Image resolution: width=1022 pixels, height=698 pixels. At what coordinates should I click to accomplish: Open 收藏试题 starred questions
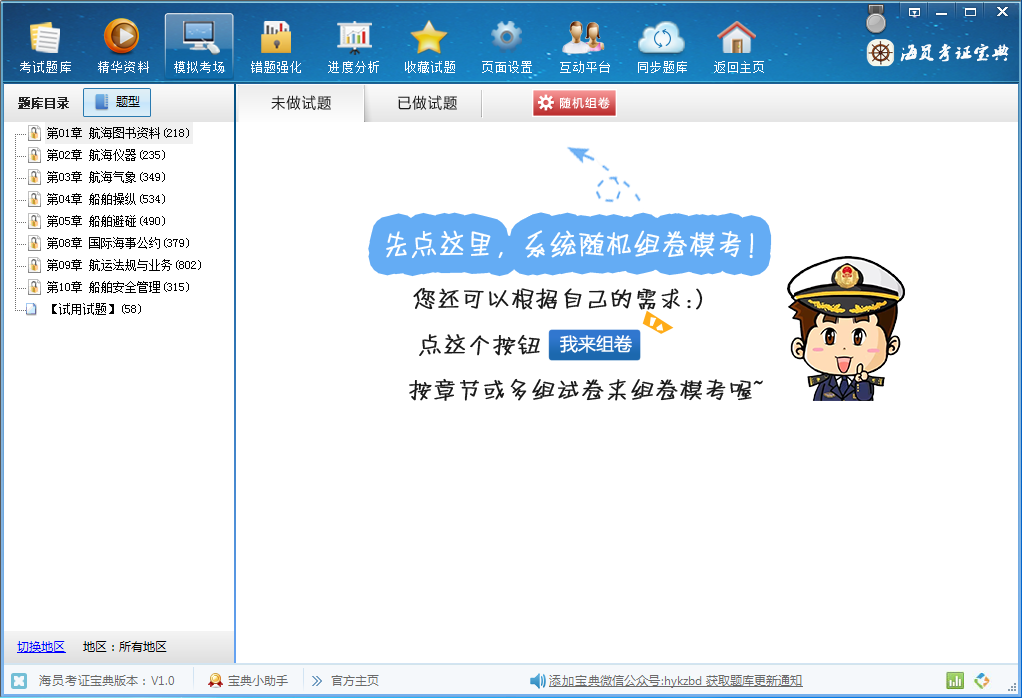[x=429, y=47]
